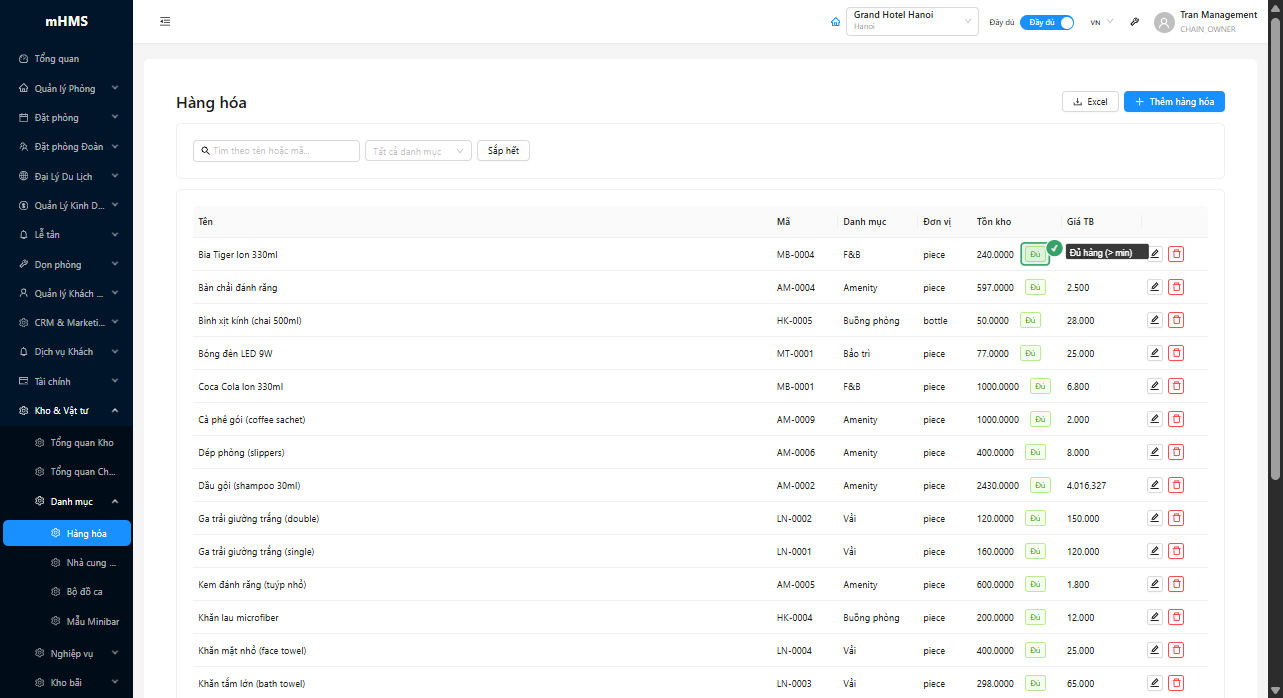Open the Tran Management user avatar
Screen dimensions: 1283x698
click(1164, 22)
